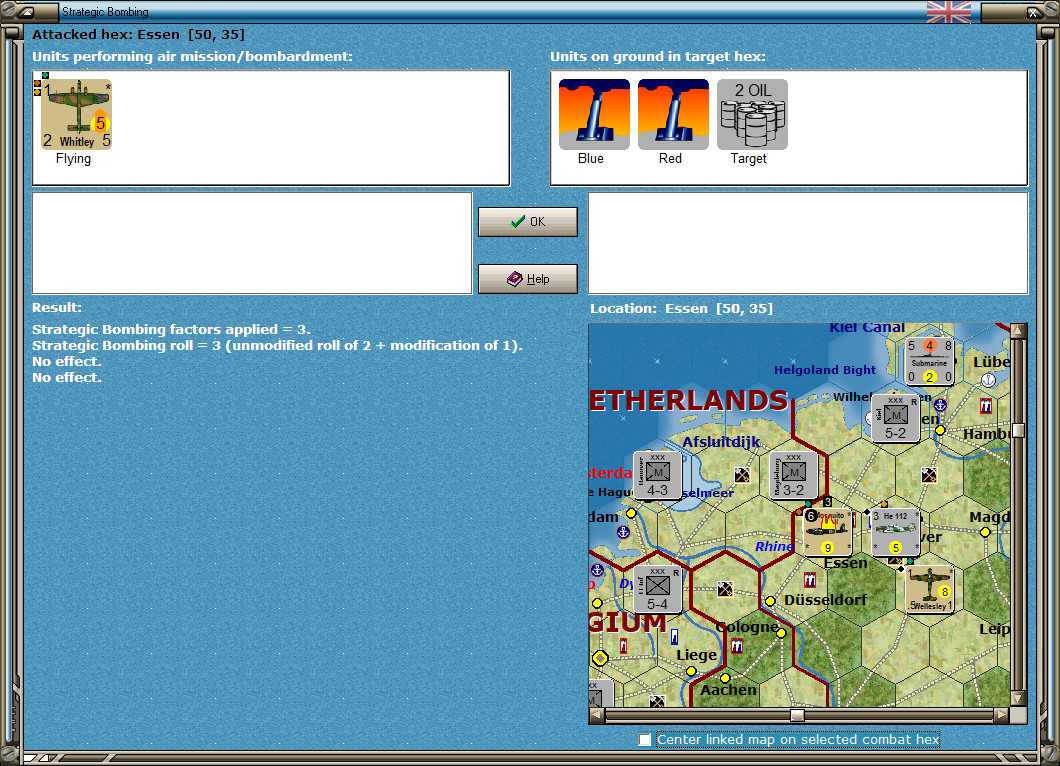The height and width of the screenshot is (766, 1060).
Task: Click the map horizontal scrollbar thumb
Action: [x=798, y=715]
